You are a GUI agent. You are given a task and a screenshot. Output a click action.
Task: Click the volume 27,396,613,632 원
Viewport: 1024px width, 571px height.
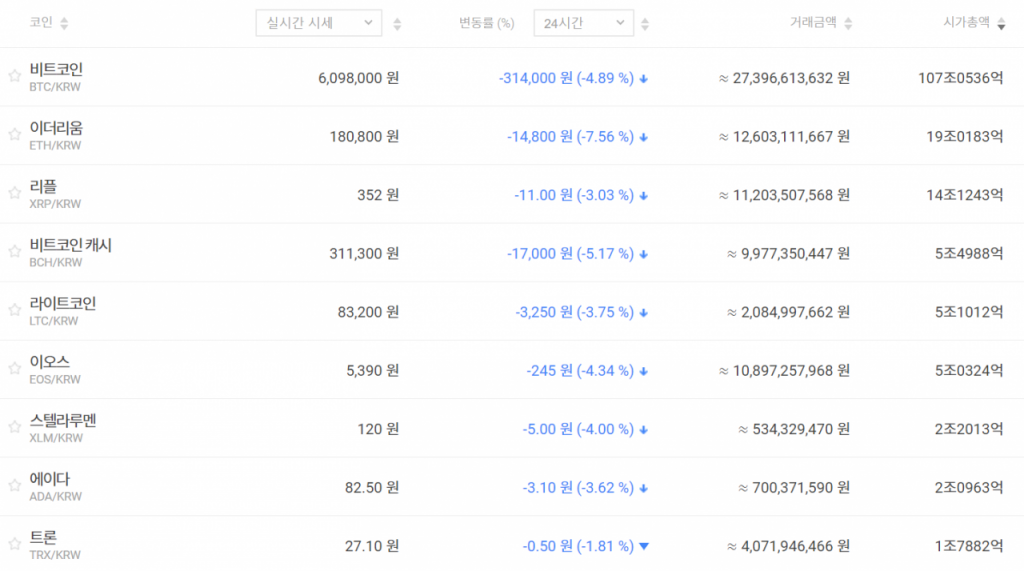point(784,78)
